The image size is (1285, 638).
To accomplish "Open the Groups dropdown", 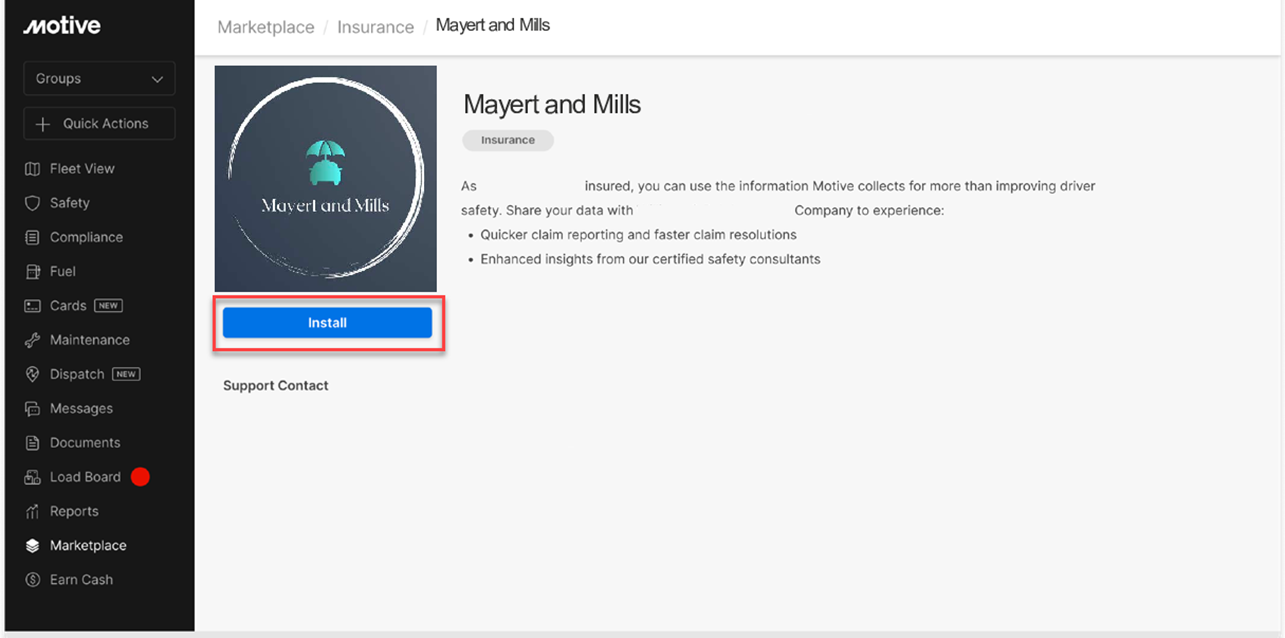I will click(x=99, y=79).
